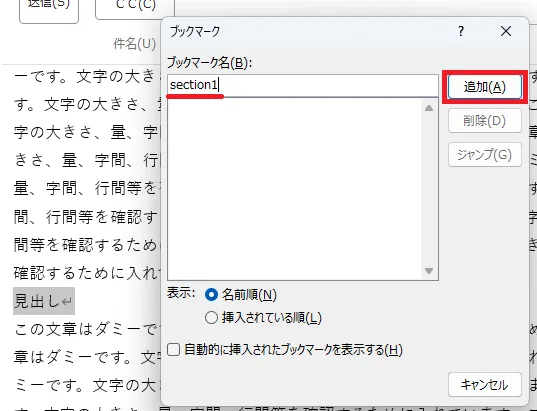Viewport: 537px width, 411px height.
Task: Click the CC(C) button
Action: point(135,6)
